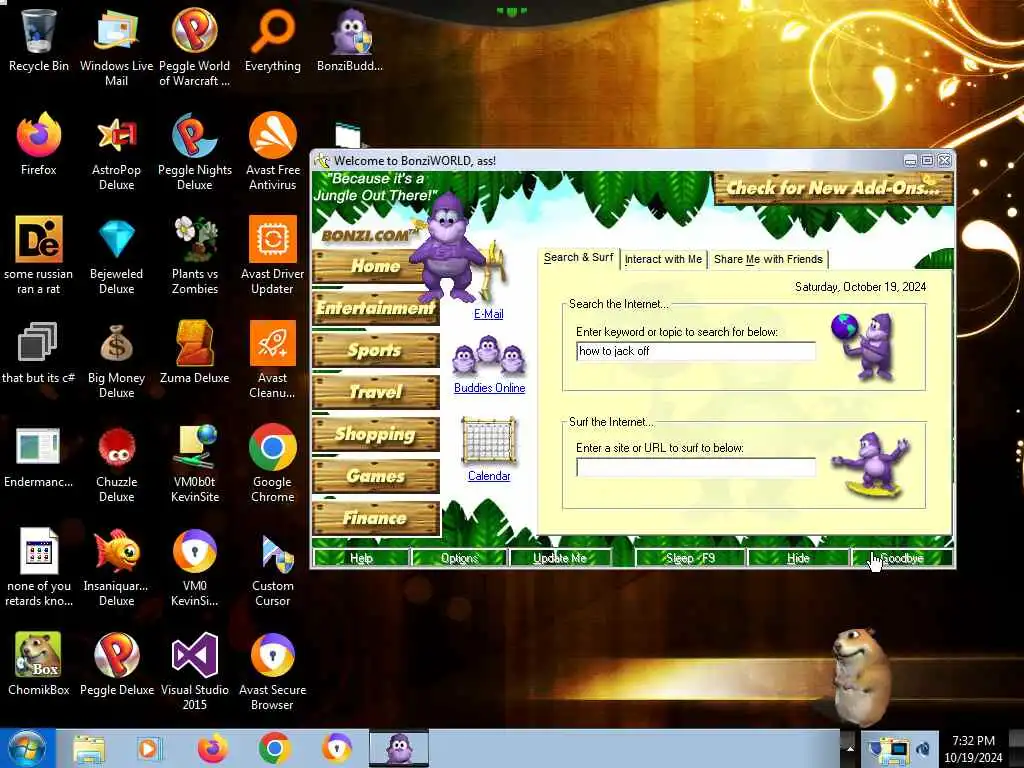This screenshot has height=768, width=1024.
Task: Open the Share Me with Friends tab
Action: pyautogui.click(x=768, y=259)
